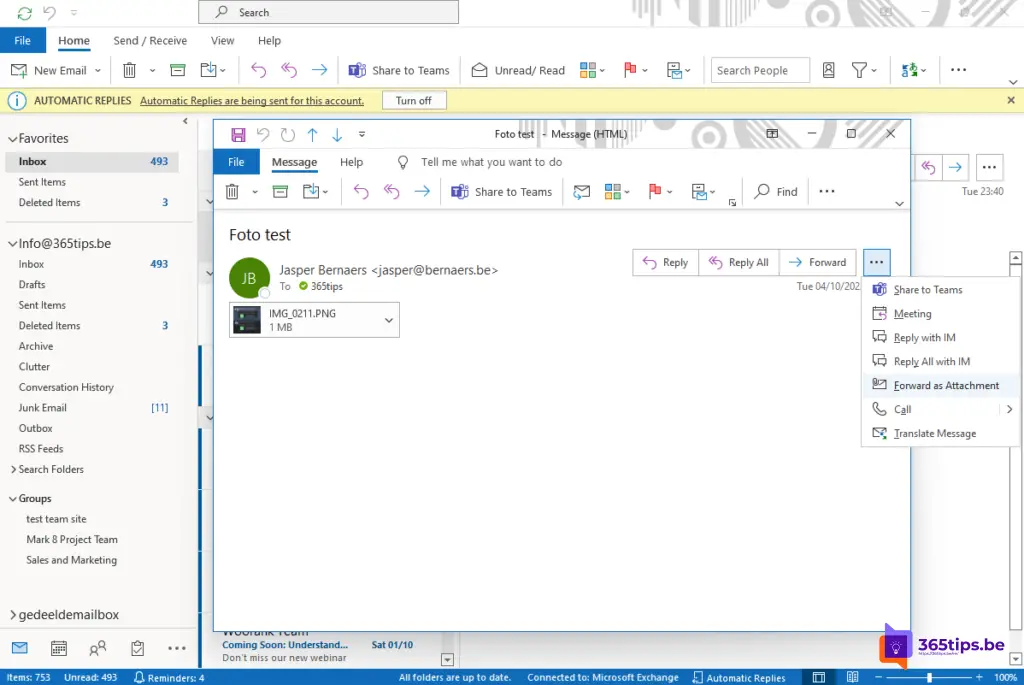Click the Unread/ Read toggle button
The image size is (1024, 685).
(518, 70)
